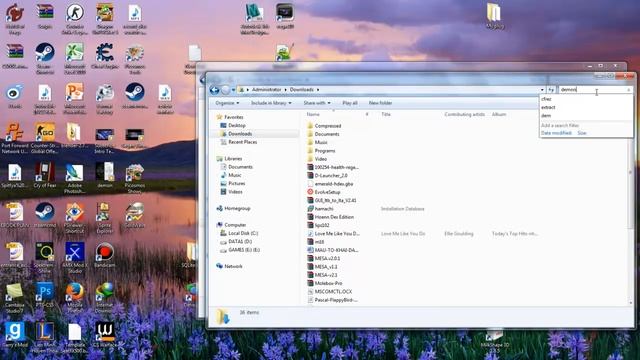Click the New folder button
The height and width of the screenshot is (360, 640).
point(380,103)
